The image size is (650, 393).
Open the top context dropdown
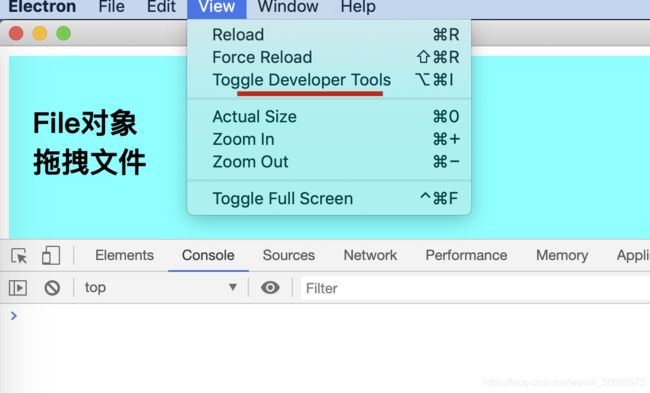(x=161, y=287)
